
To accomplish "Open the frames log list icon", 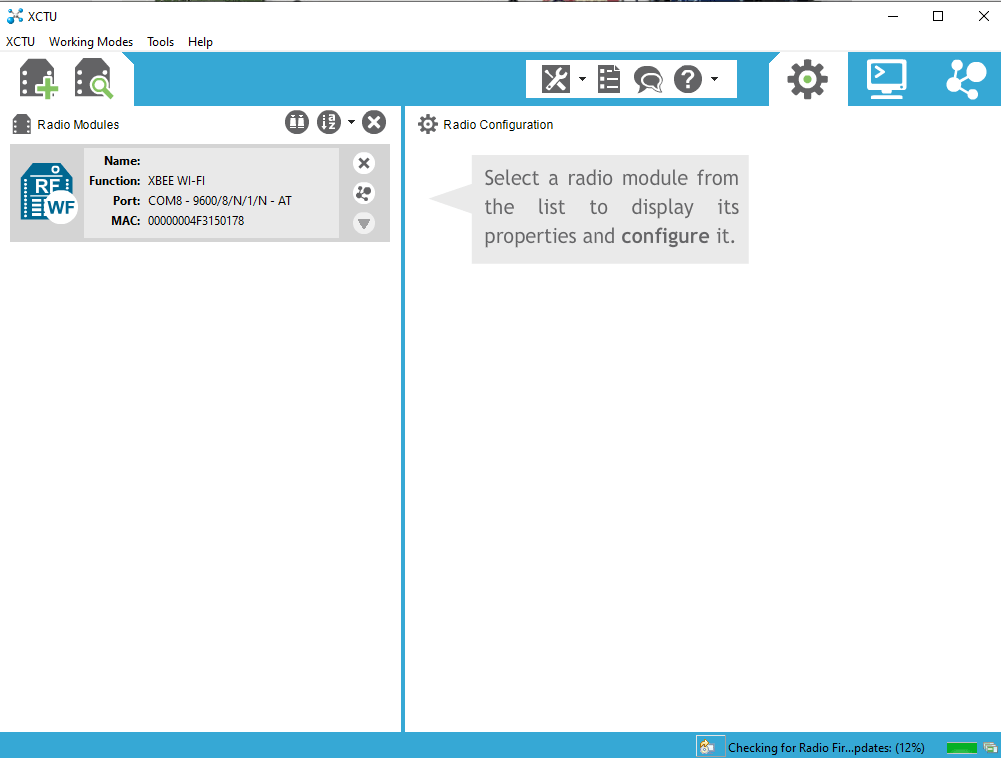I will pos(608,79).
